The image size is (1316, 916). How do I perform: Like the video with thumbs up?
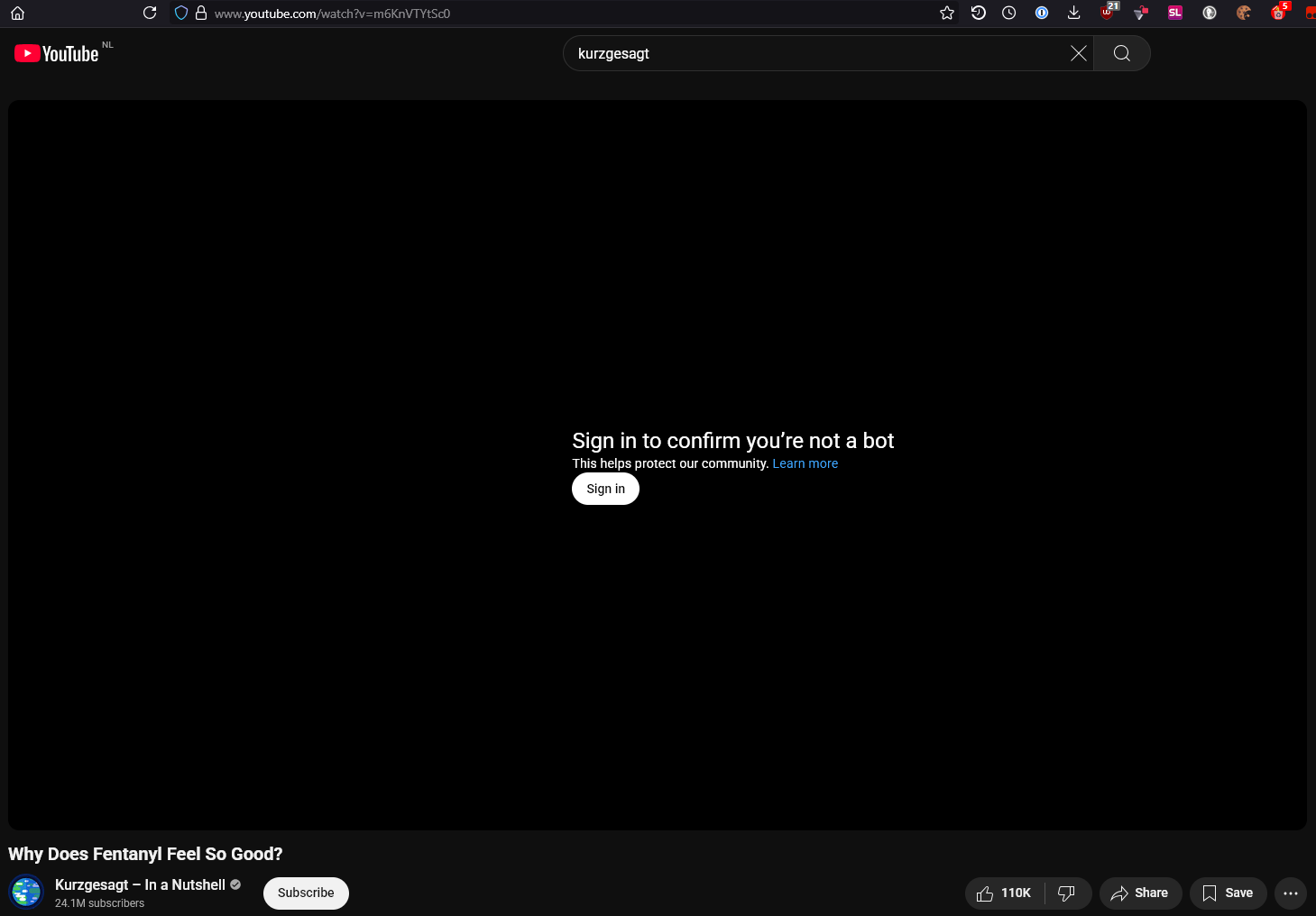(x=1004, y=893)
